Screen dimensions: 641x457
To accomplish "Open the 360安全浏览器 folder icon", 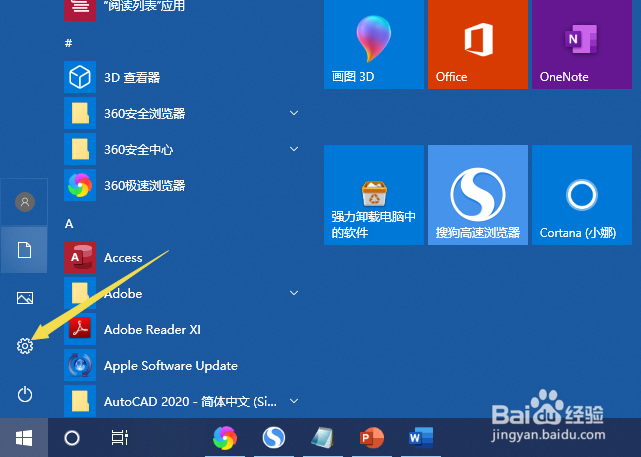I will click(80, 113).
